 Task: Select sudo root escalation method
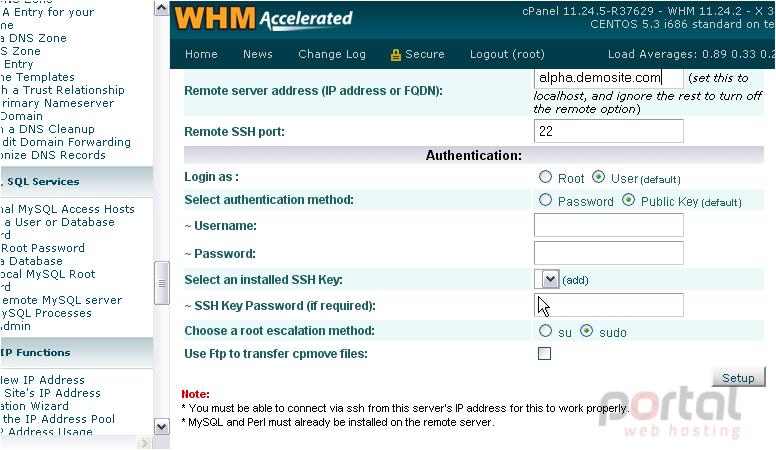pos(586,331)
